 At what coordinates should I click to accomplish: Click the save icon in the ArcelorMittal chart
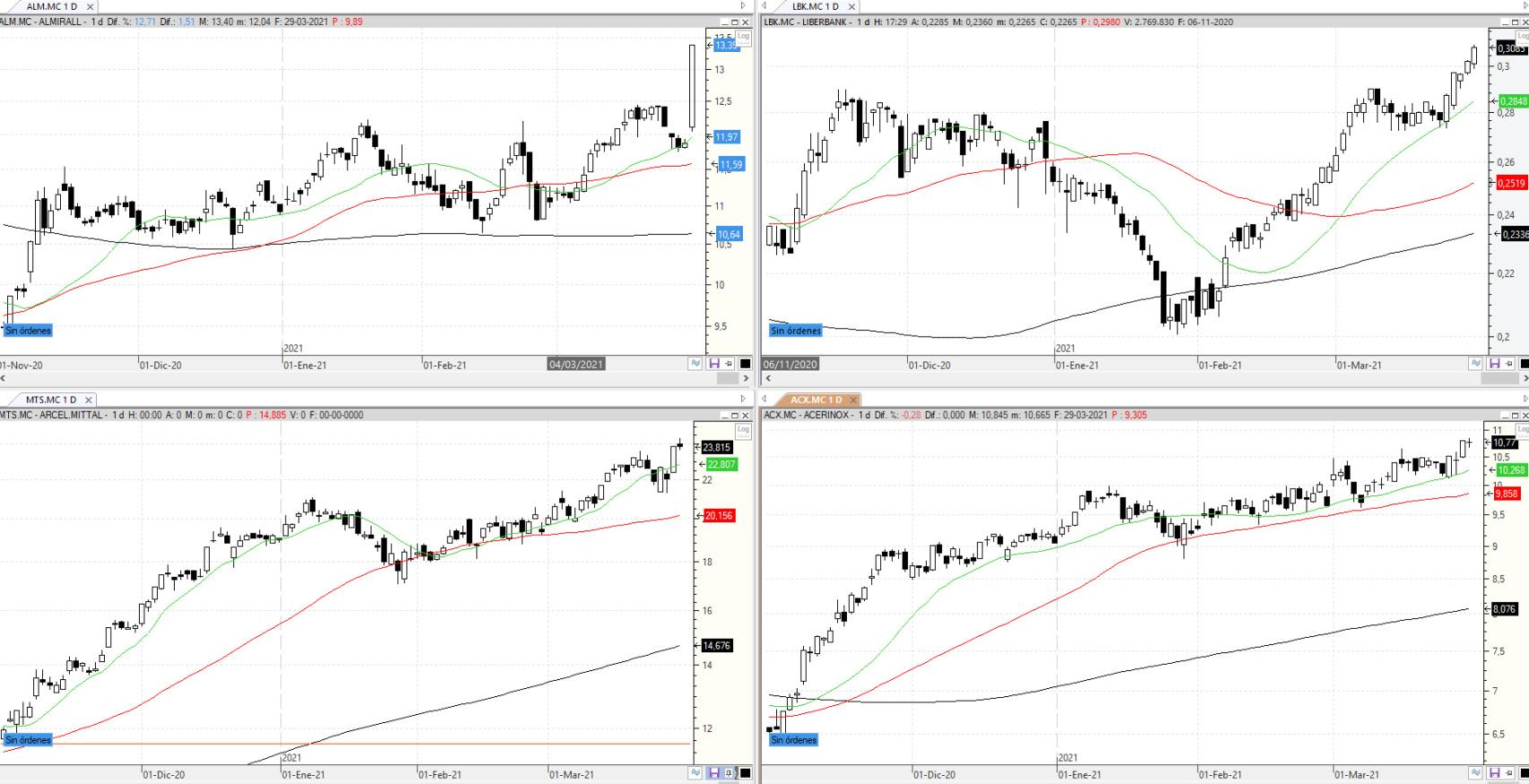click(714, 773)
